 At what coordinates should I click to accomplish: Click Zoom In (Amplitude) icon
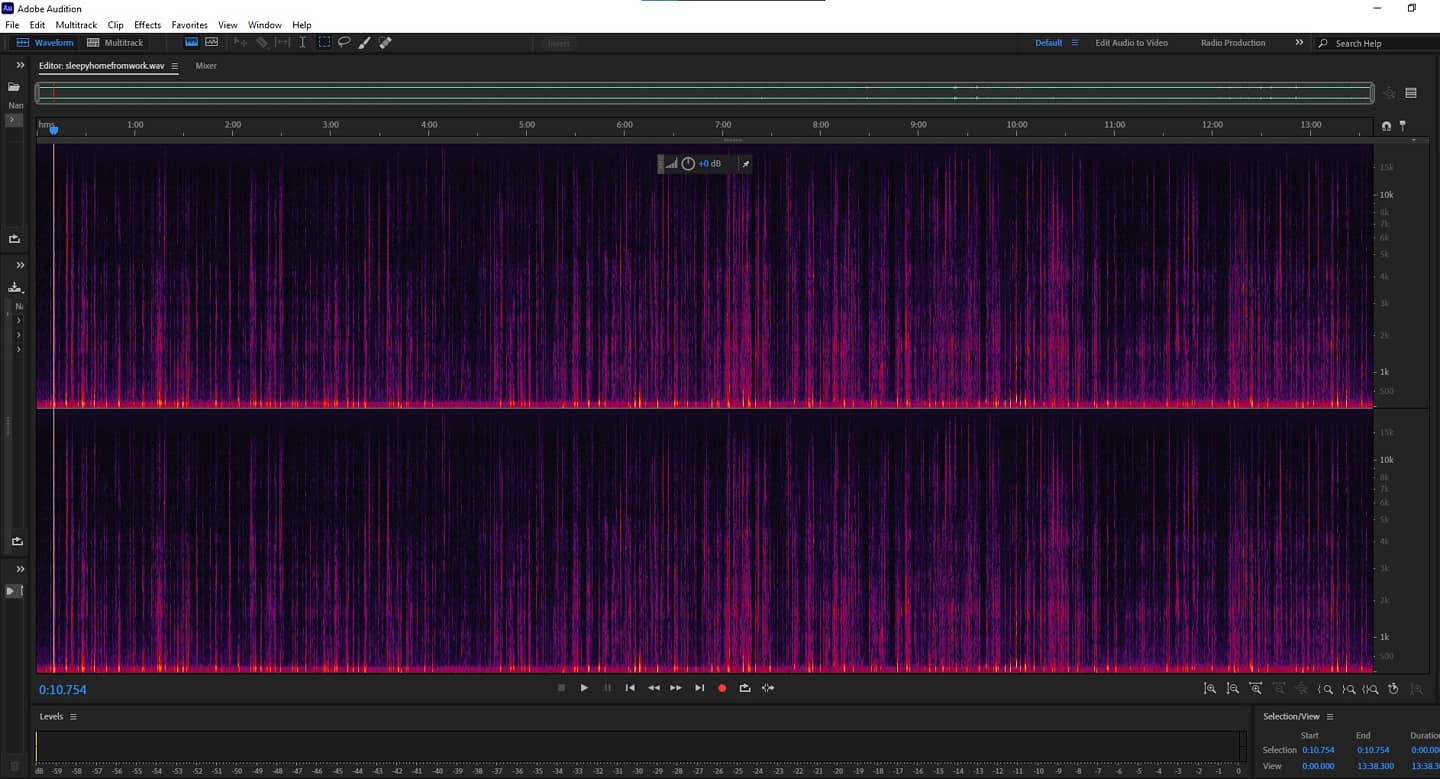click(x=1210, y=689)
